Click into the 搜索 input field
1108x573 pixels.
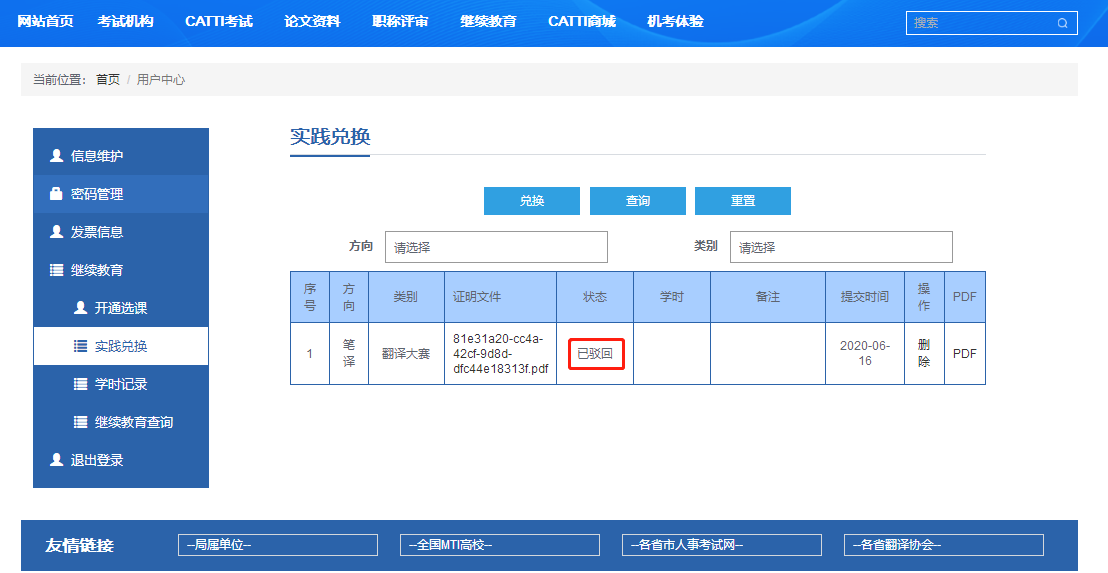coord(980,23)
